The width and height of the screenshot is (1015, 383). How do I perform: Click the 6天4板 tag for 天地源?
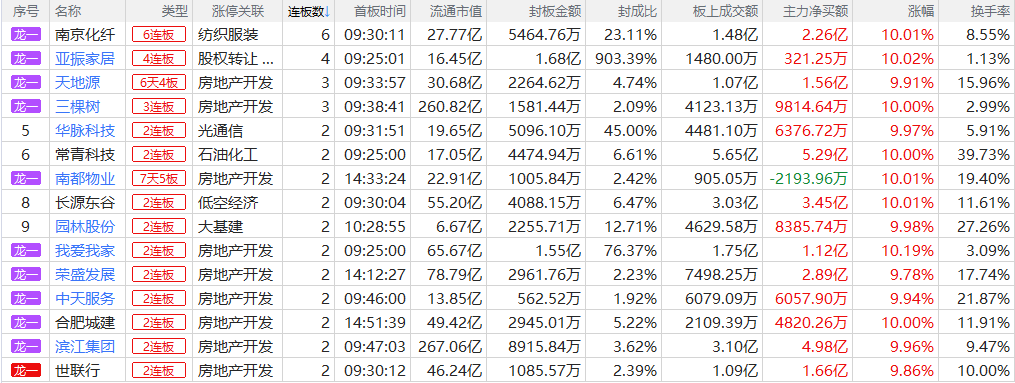159,83
